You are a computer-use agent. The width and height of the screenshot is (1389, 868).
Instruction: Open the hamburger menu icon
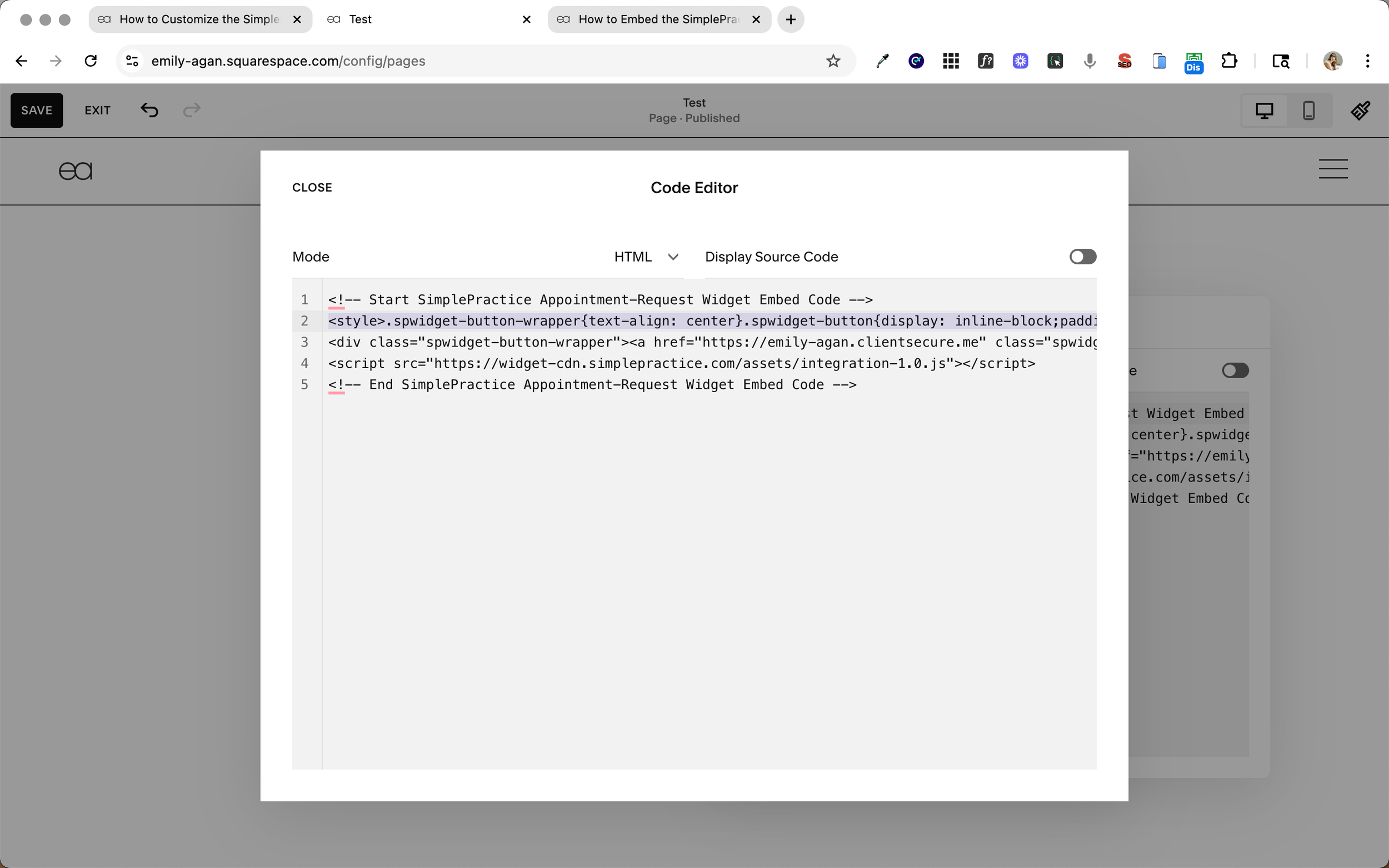point(1333,169)
